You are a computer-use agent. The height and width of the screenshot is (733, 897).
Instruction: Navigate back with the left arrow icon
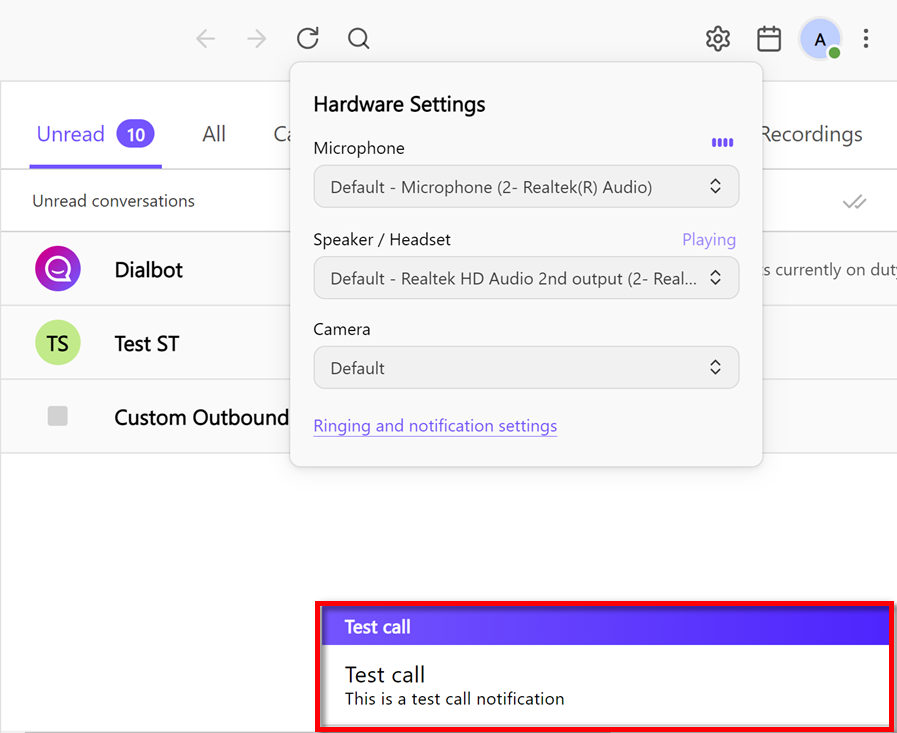pyautogui.click(x=205, y=38)
